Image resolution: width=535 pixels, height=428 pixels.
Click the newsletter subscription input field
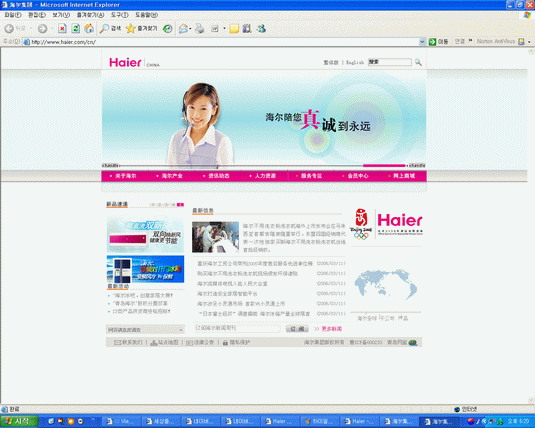tap(237, 328)
